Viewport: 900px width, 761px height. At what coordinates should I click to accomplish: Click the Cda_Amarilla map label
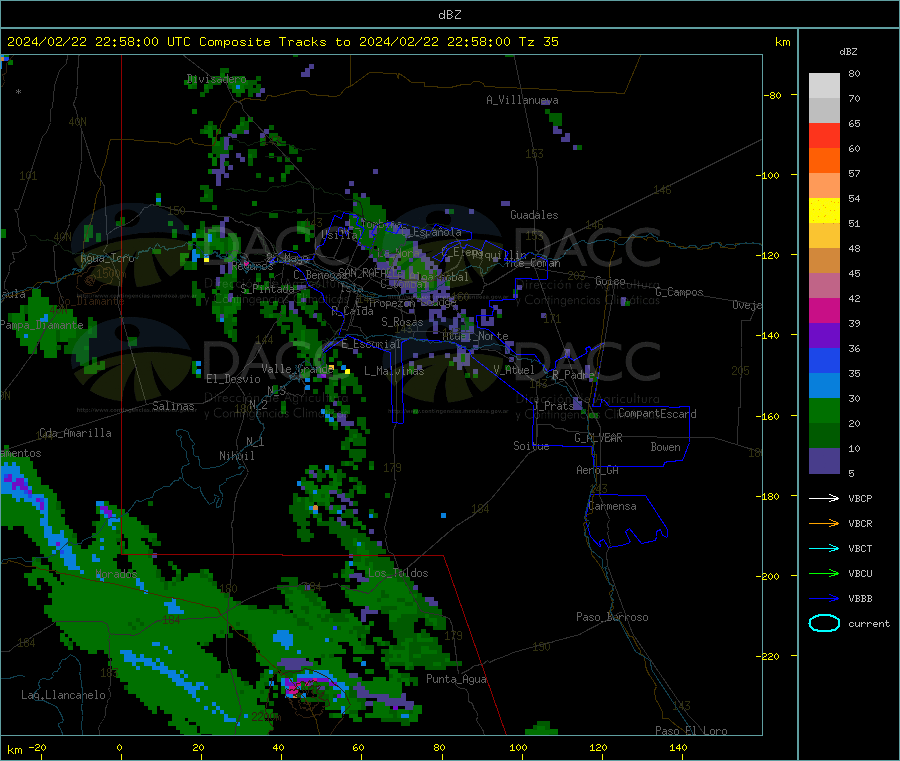pyautogui.click(x=75, y=433)
